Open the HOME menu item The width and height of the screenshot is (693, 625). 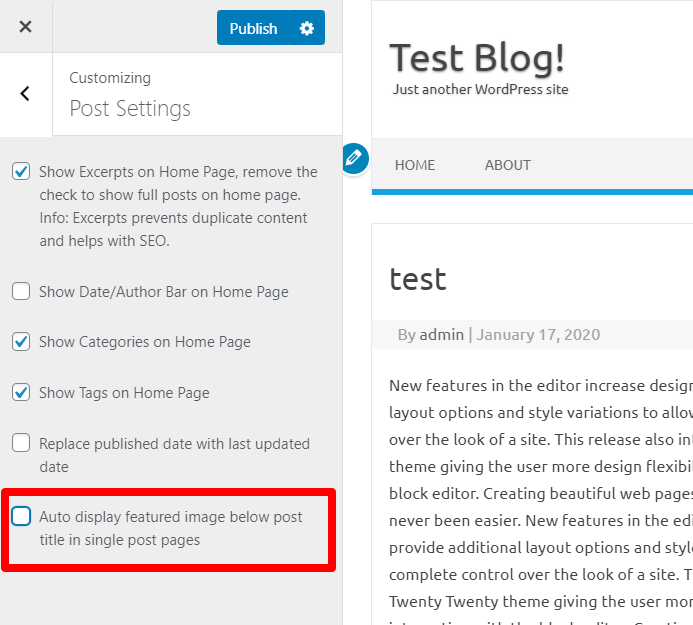[415, 165]
